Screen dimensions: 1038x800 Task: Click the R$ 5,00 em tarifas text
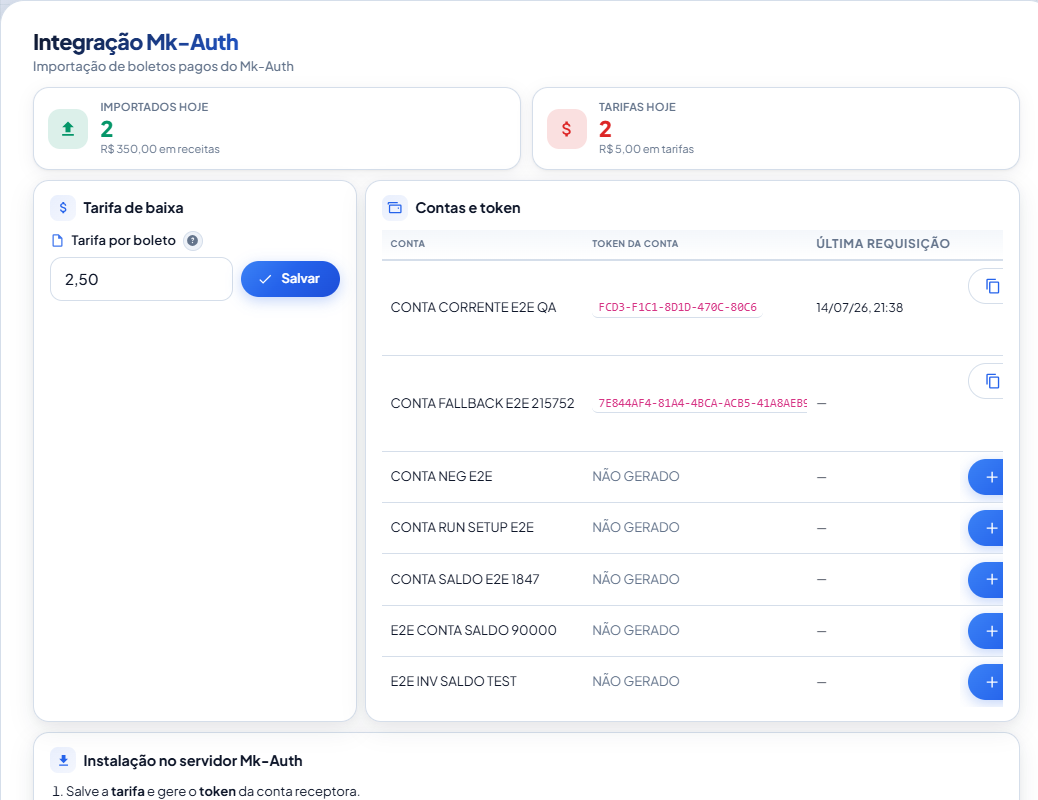646,150
